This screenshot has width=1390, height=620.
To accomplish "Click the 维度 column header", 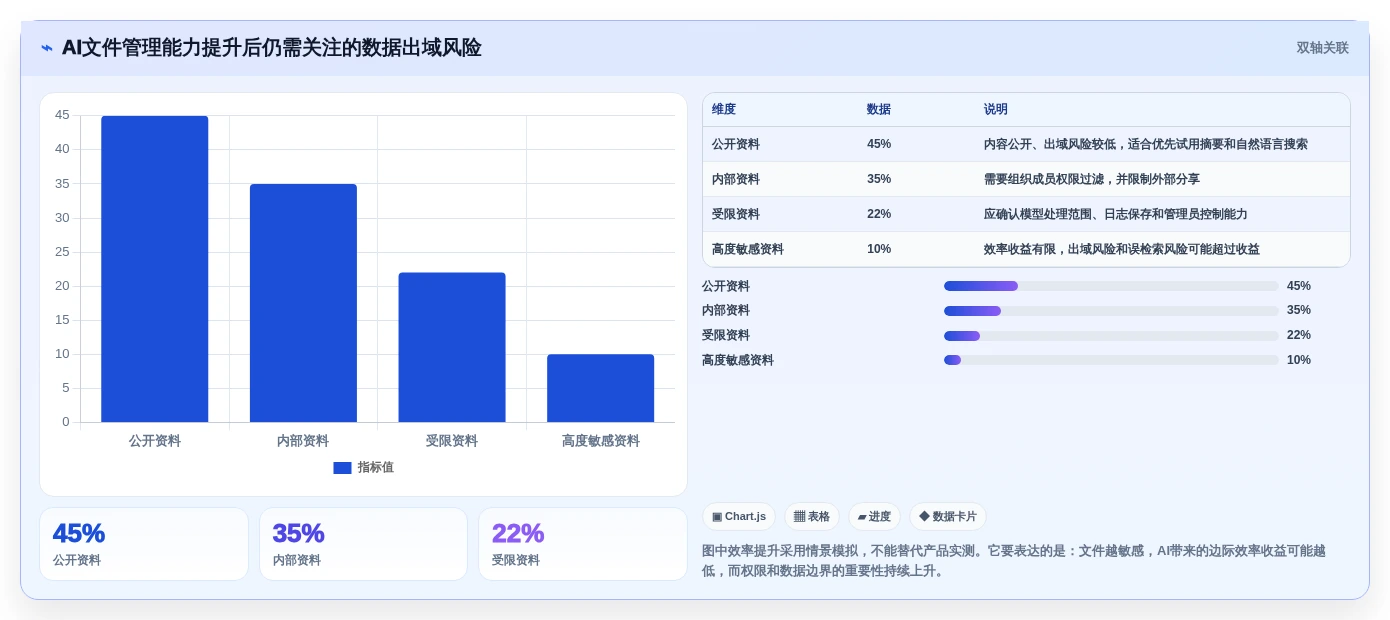I will [x=724, y=110].
